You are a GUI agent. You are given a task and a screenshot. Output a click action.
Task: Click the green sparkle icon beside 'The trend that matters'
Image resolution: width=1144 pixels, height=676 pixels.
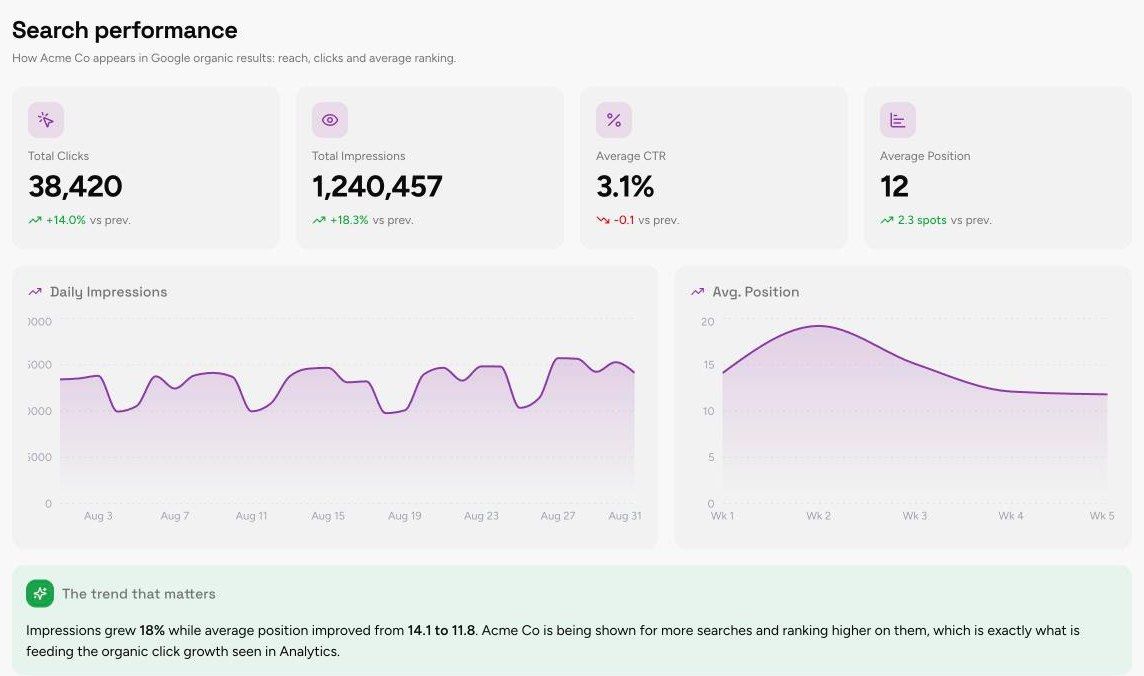pyautogui.click(x=40, y=594)
